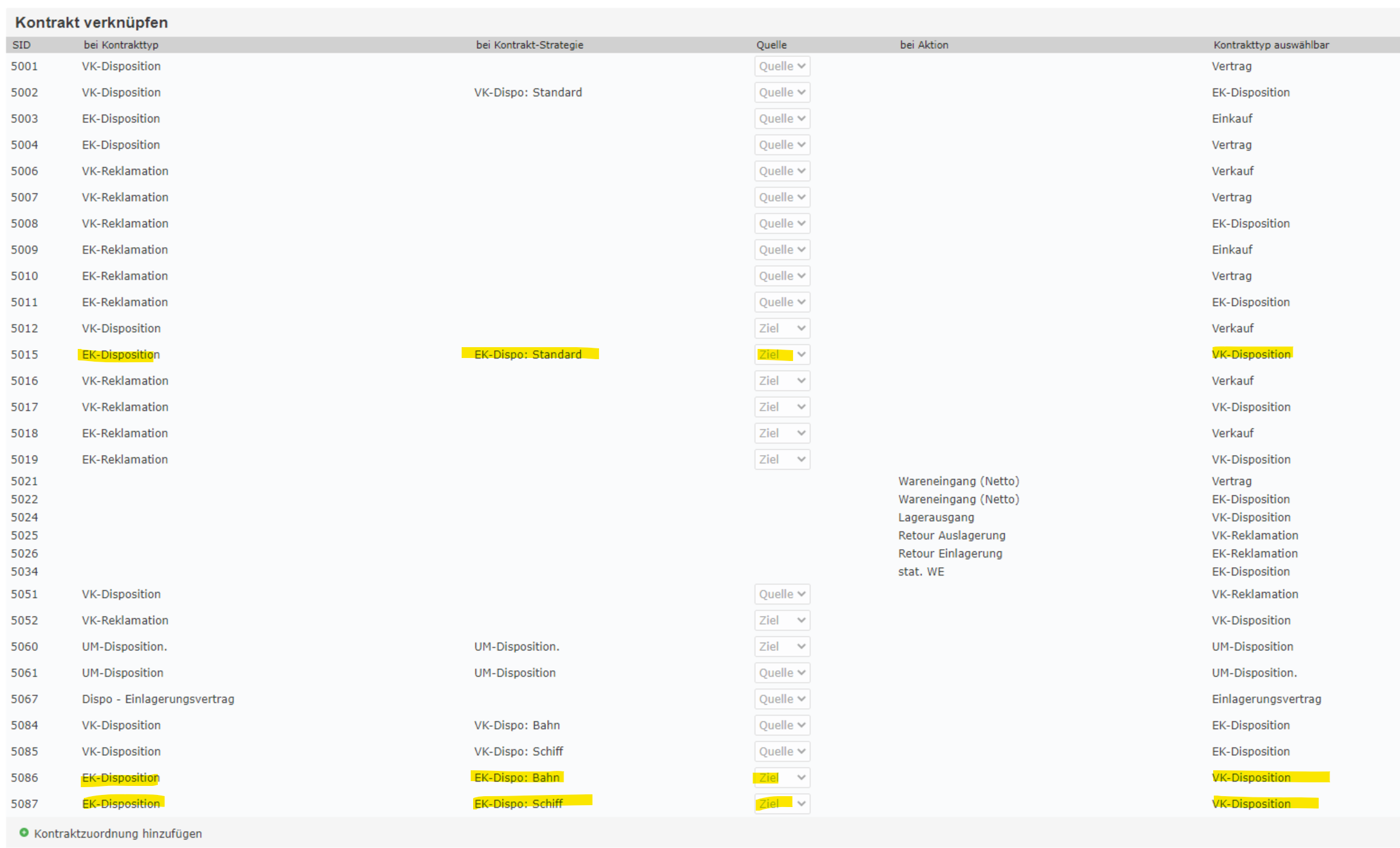The height and width of the screenshot is (848, 1400).
Task: Open Quelle dropdown in row 5002
Action: click(x=782, y=92)
